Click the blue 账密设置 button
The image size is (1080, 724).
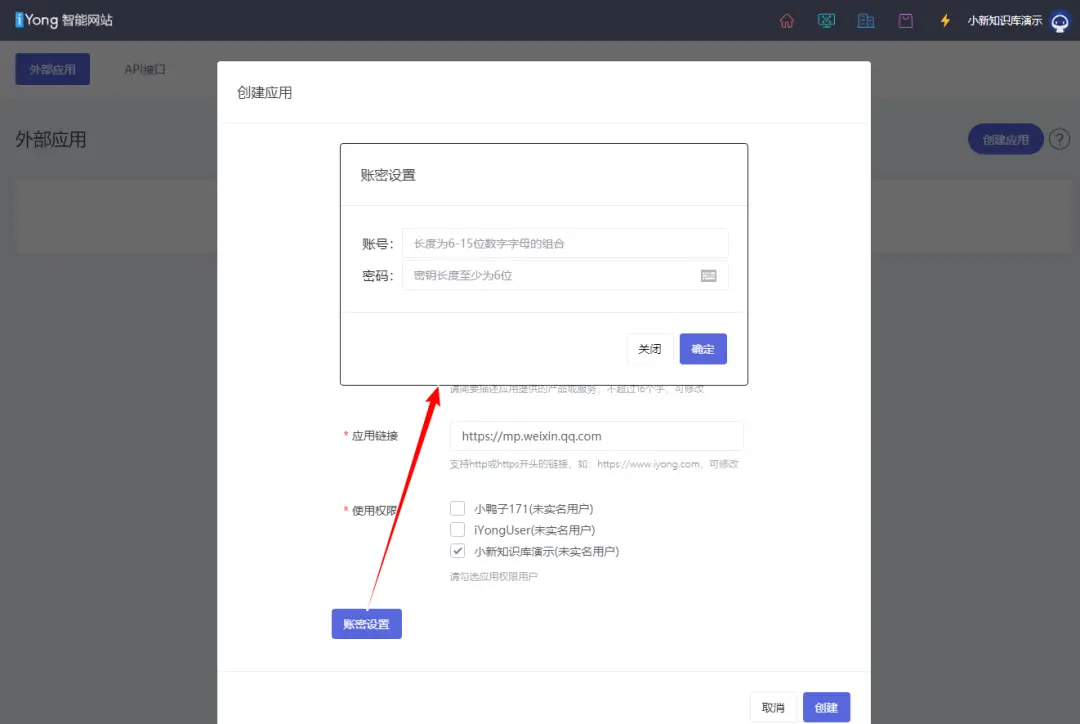[366, 624]
